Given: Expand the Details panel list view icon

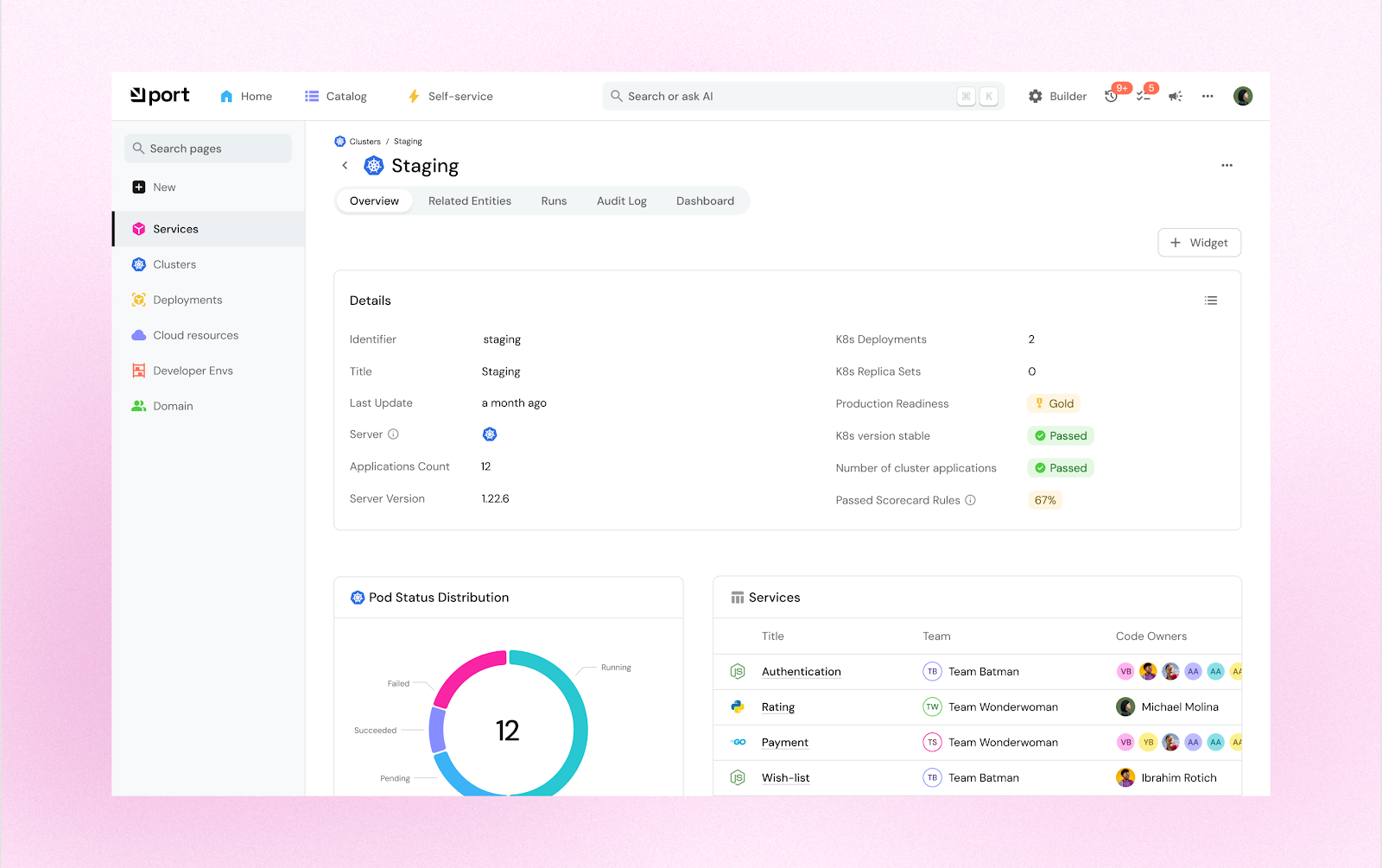Looking at the screenshot, I should pos(1211,300).
